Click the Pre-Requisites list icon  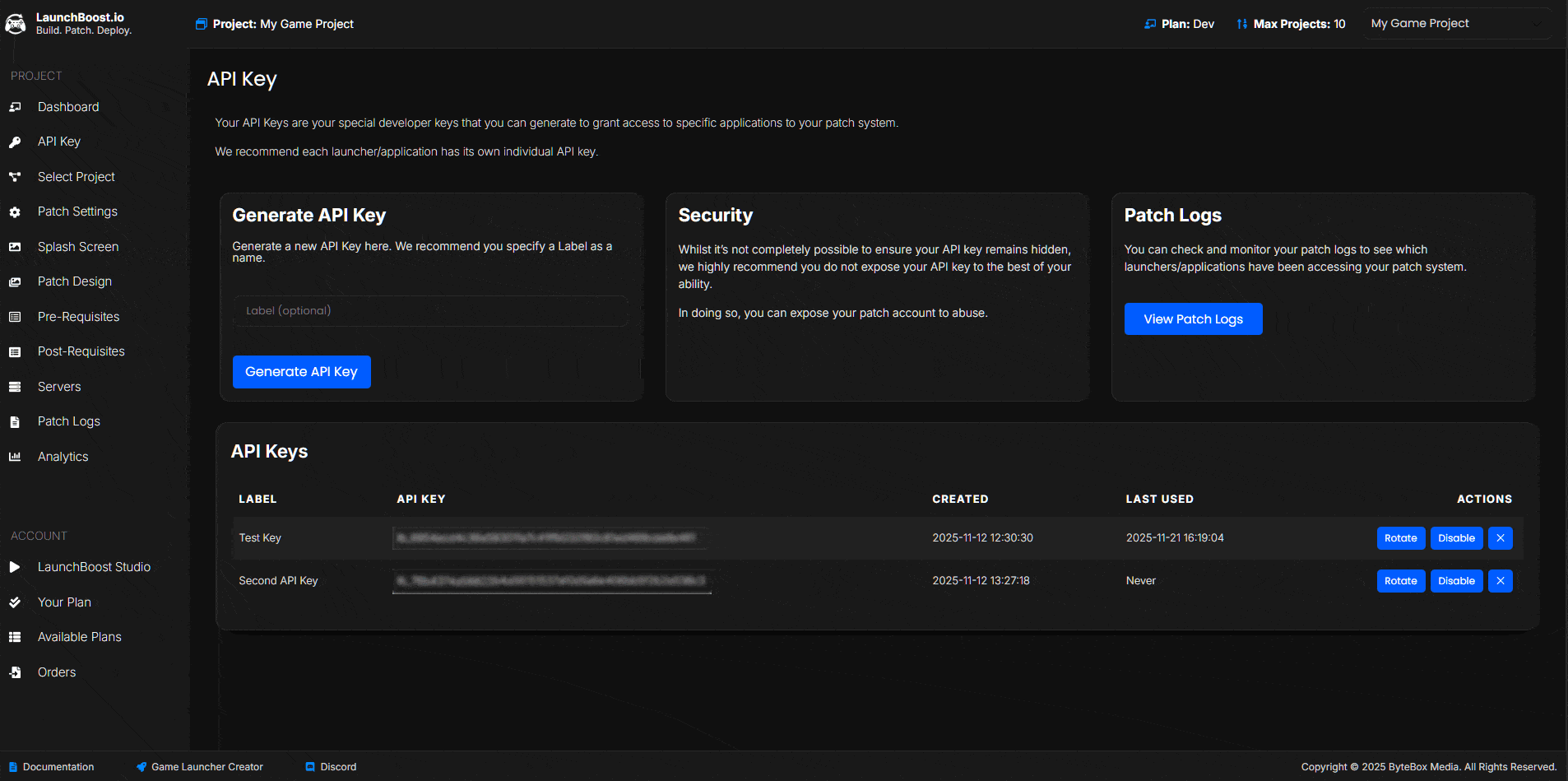coord(15,317)
